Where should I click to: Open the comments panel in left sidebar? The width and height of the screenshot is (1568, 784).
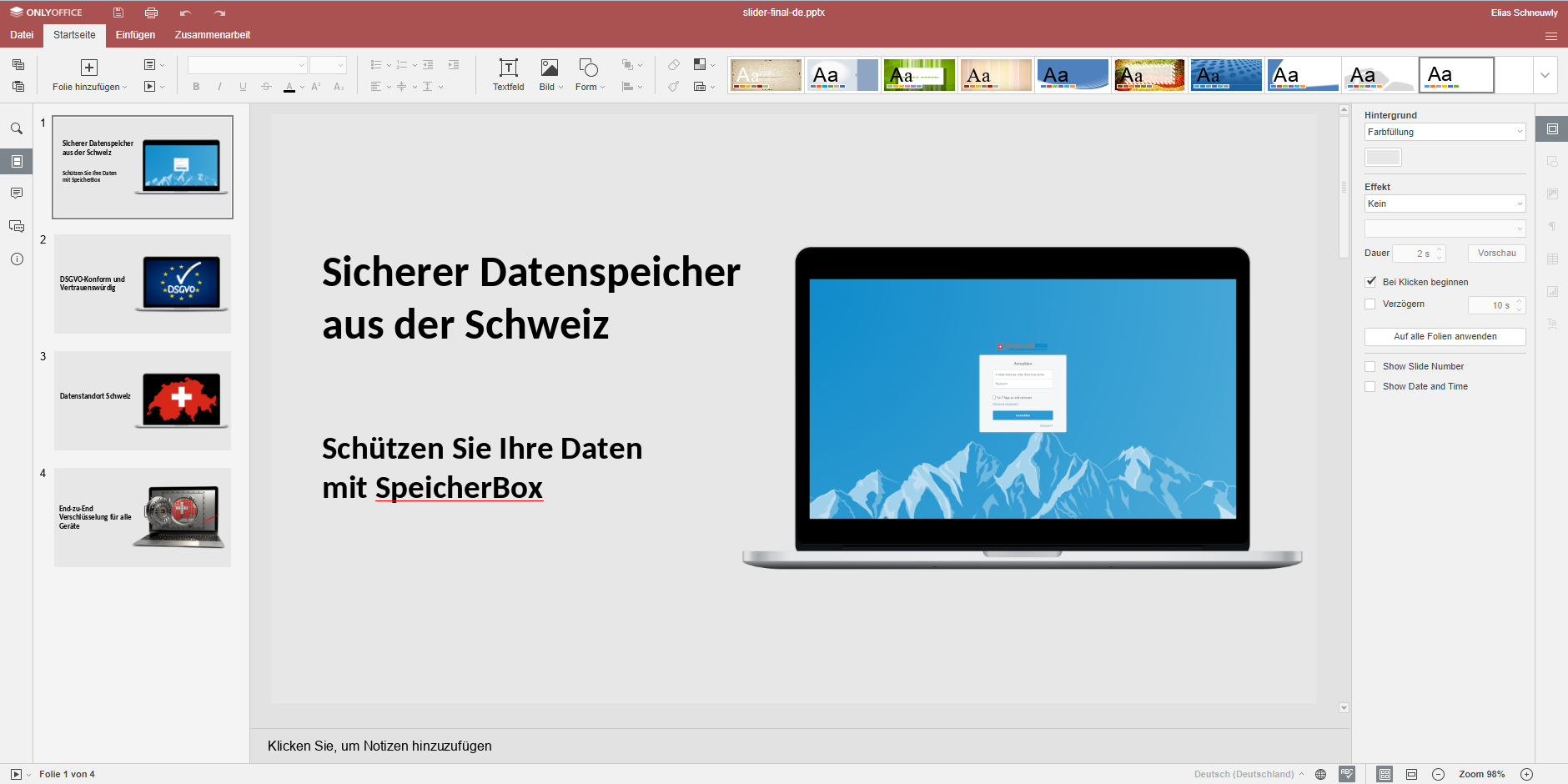16,193
